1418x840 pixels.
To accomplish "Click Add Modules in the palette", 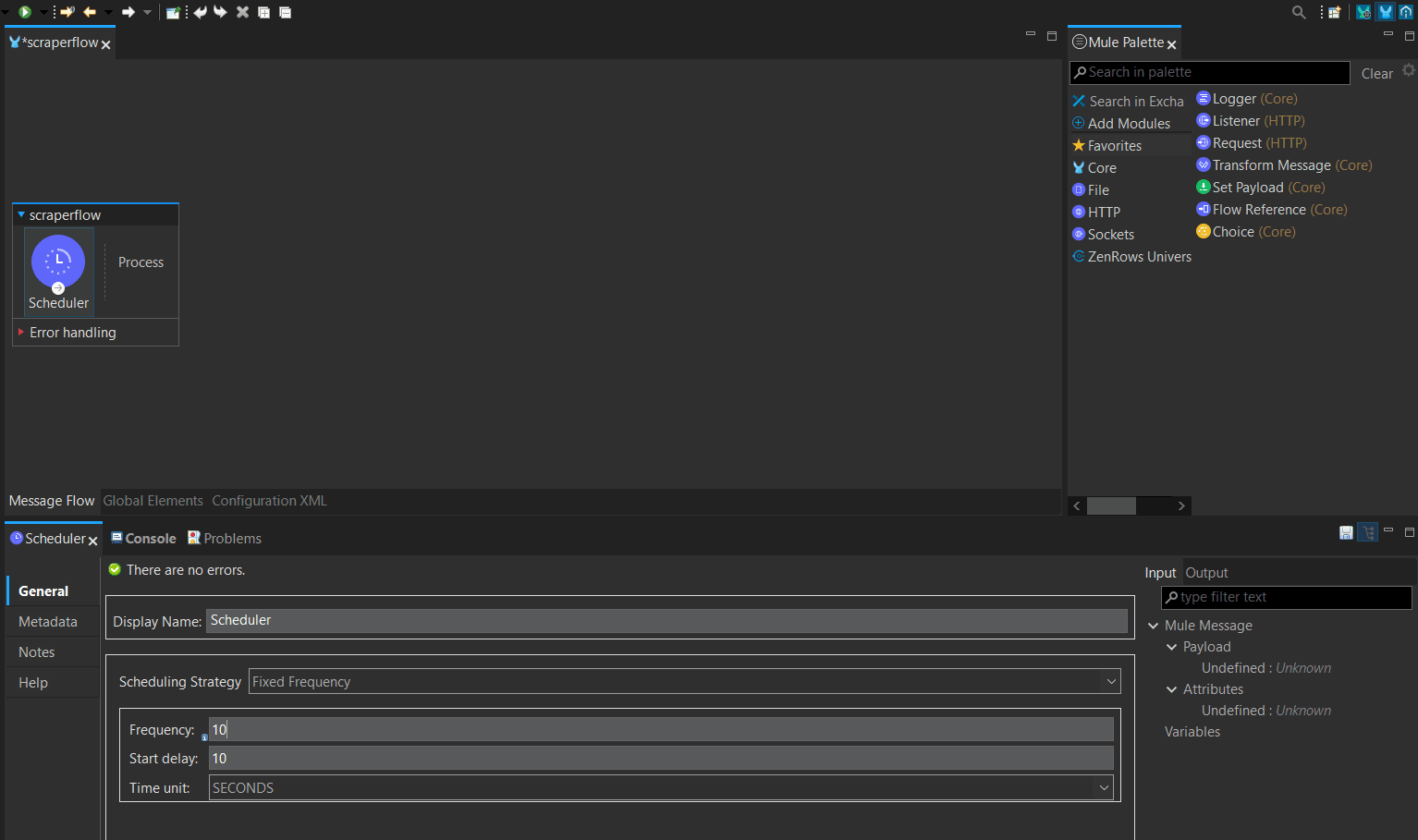I will [x=1122, y=124].
